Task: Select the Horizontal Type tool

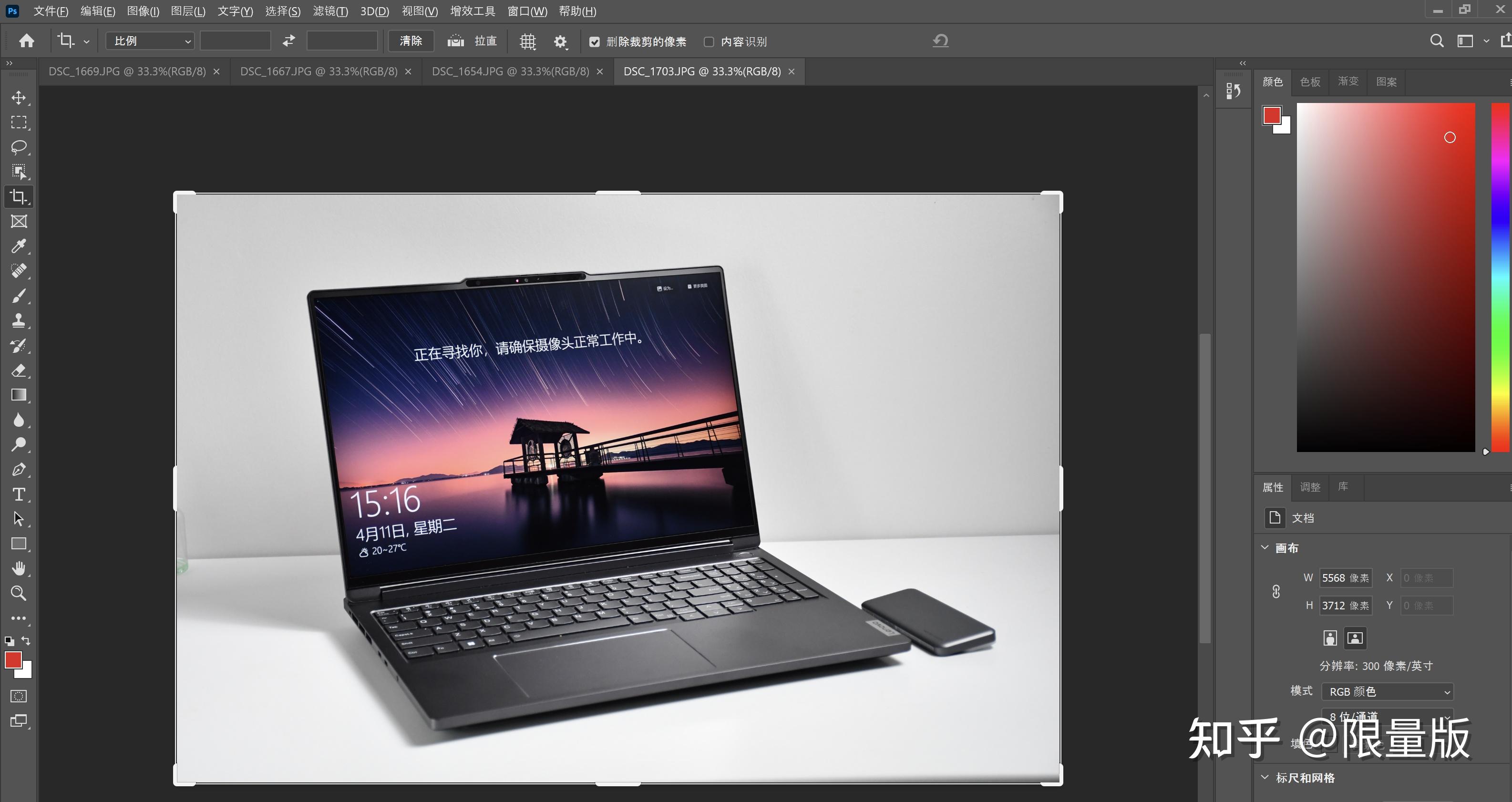Action: (x=19, y=494)
